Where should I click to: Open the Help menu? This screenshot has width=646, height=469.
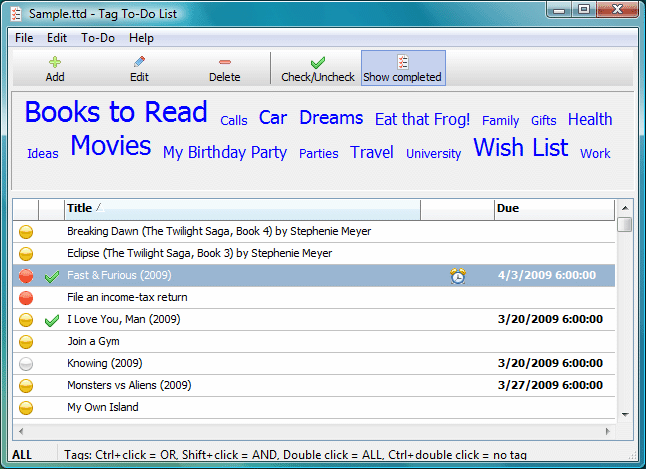tap(141, 38)
